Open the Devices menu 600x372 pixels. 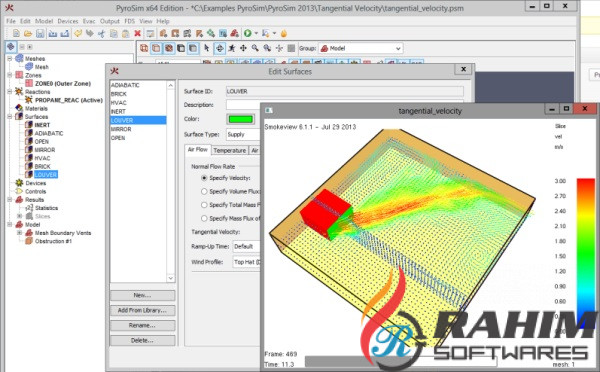point(68,21)
